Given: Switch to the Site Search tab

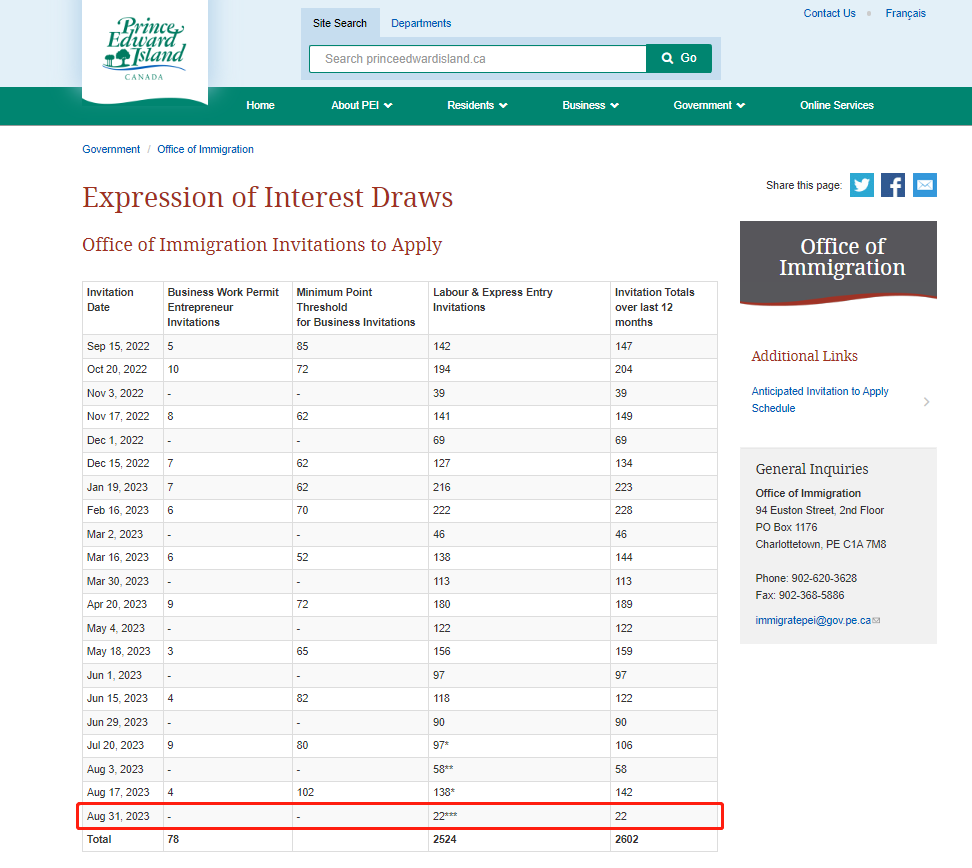Looking at the screenshot, I should tap(340, 23).
